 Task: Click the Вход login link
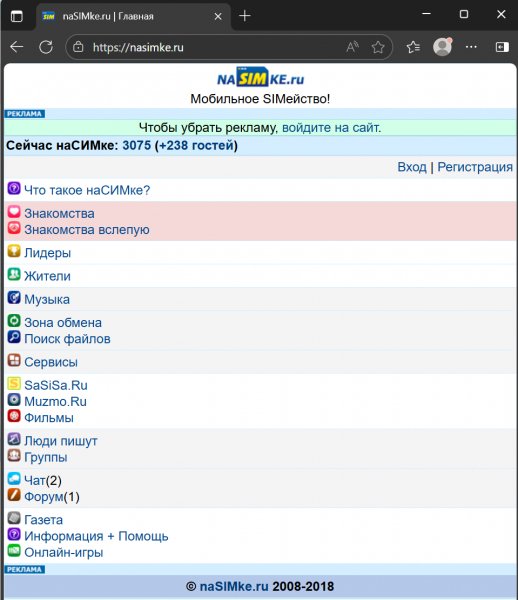point(412,167)
